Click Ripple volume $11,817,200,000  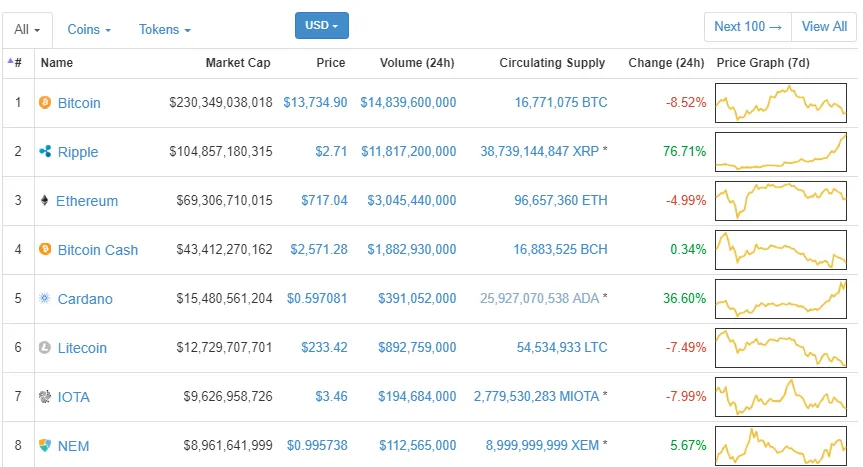(408, 151)
